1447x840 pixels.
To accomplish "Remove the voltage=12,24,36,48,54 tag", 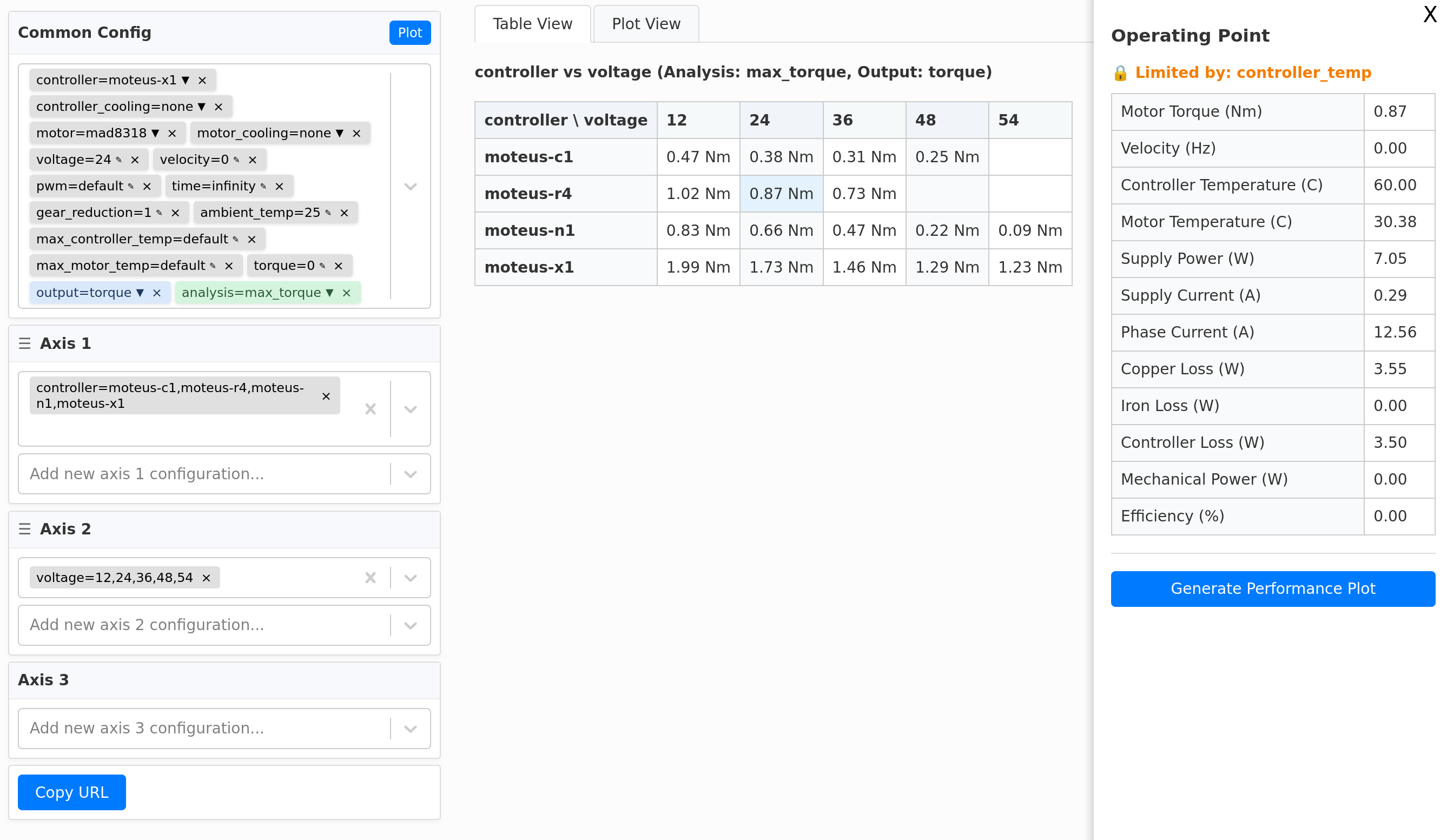I will tap(206, 578).
